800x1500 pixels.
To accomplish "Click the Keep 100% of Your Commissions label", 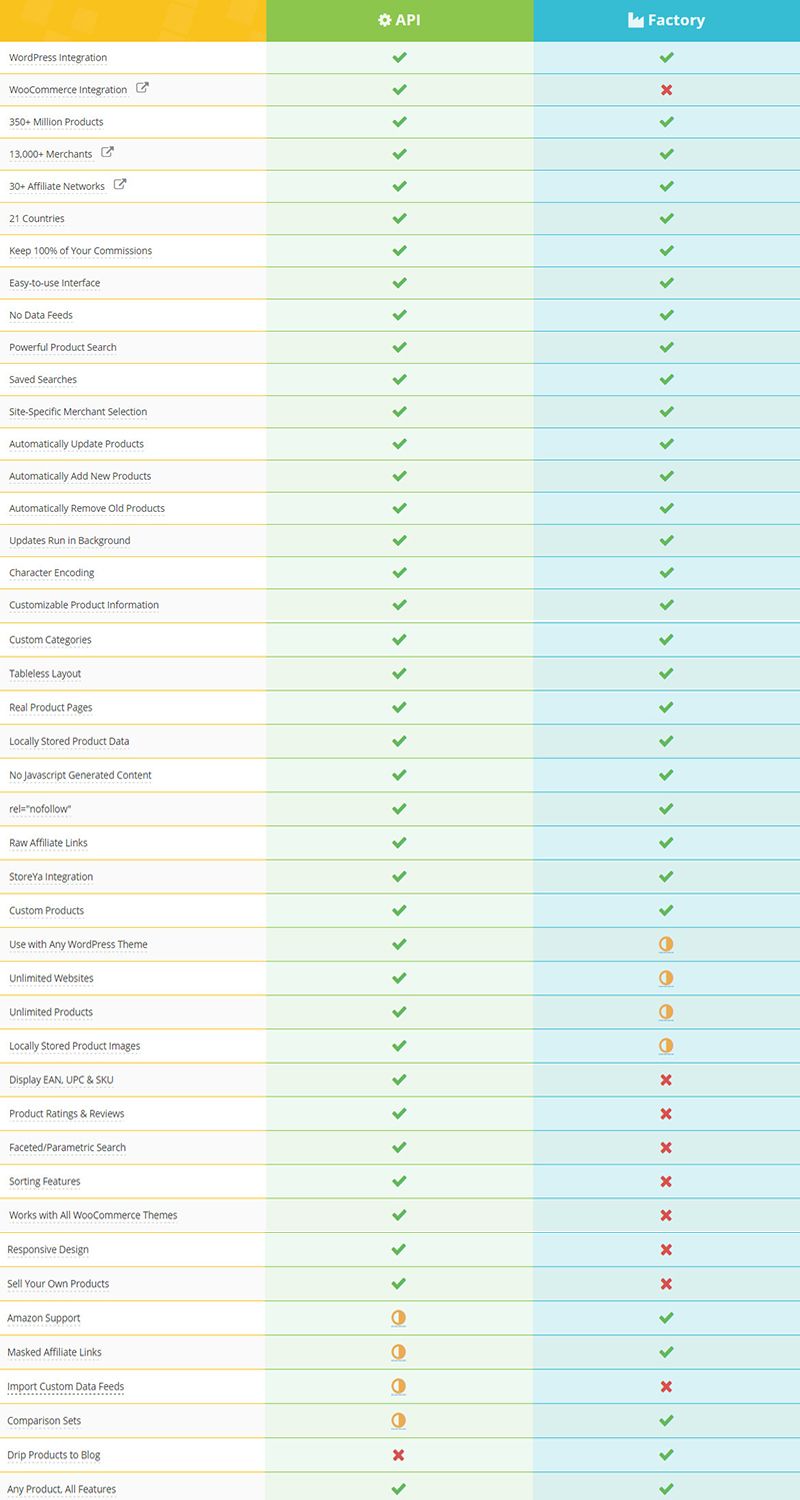I will click(x=80, y=251).
